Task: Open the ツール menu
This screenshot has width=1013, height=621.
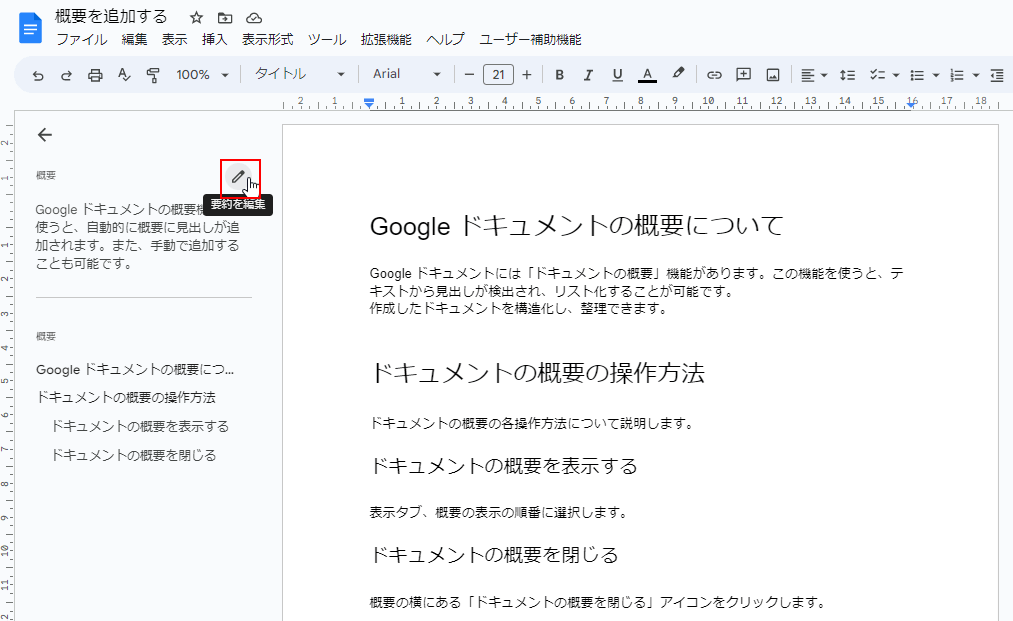Action: pos(327,39)
